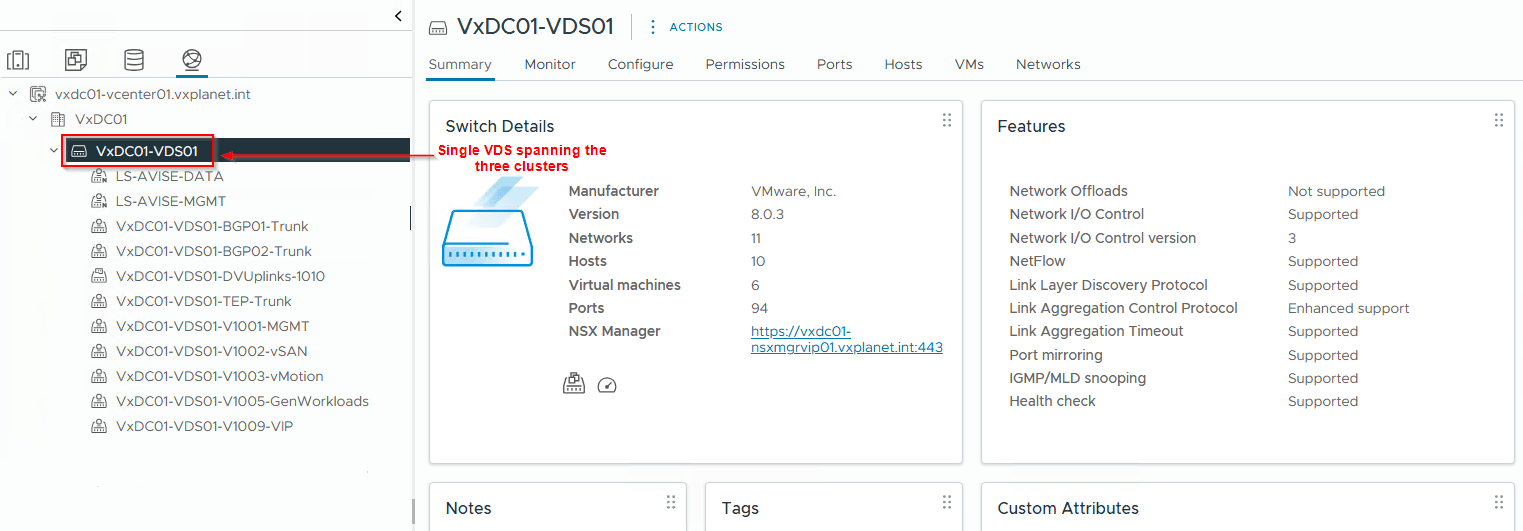Screen dimensions: 1523x531
Task: Click the switch icon in the VxDC01-VDS01 header
Action: (437, 27)
